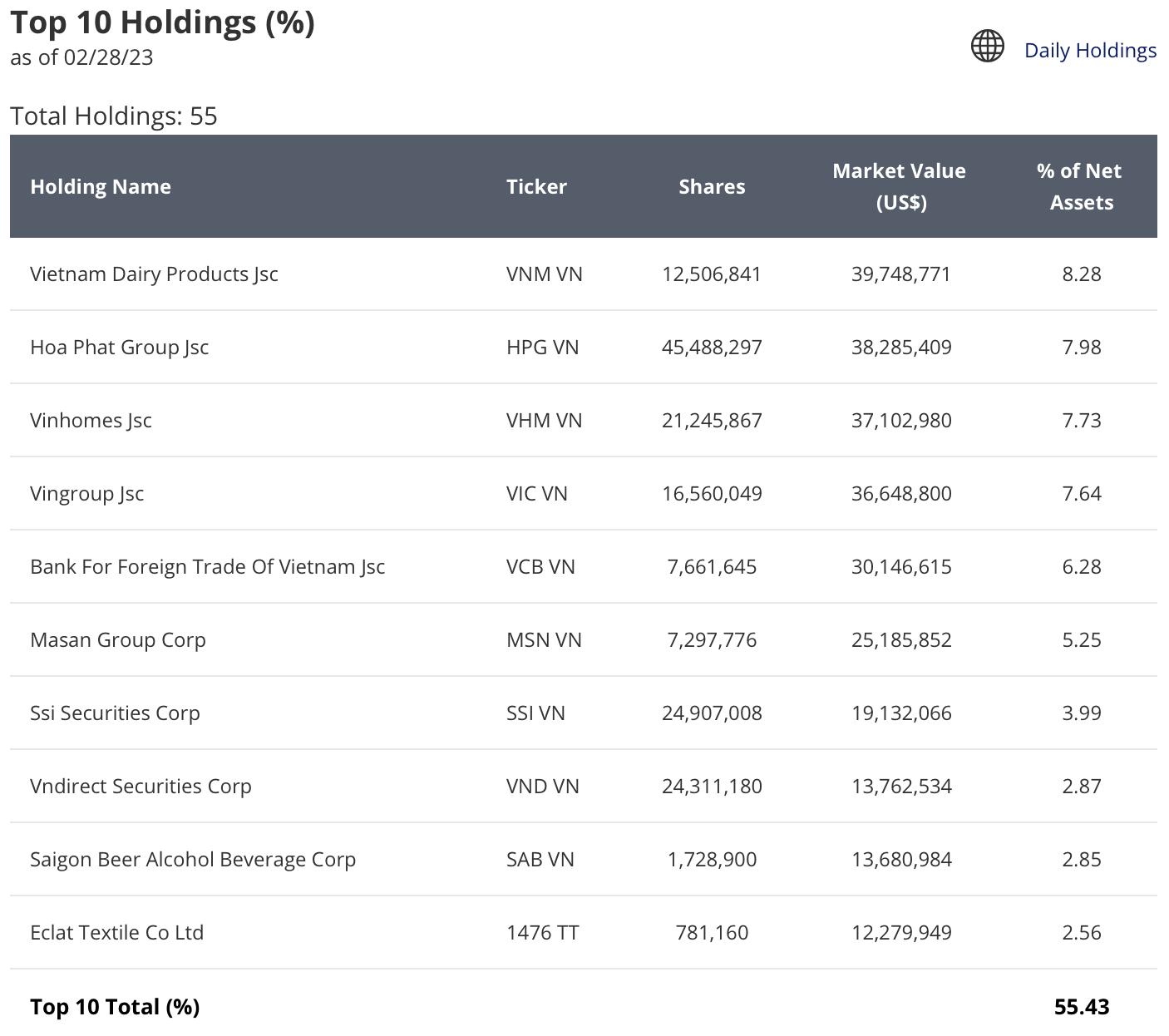The width and height of the screenshot is (1169, 1036).
Task: Click market value 37,102,980
Action: tap(901, 420)
